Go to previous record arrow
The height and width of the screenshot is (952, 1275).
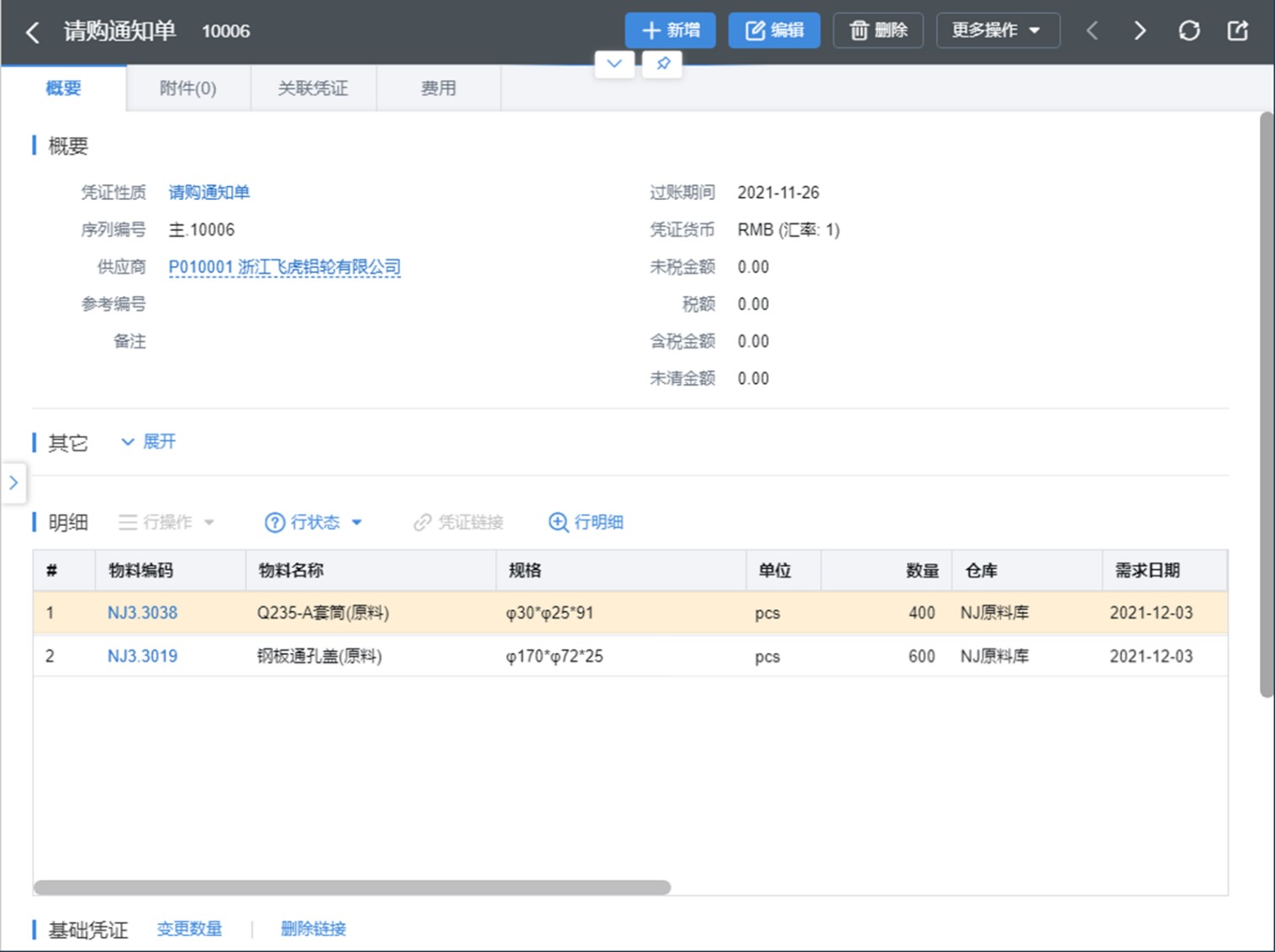point(1092,31)
